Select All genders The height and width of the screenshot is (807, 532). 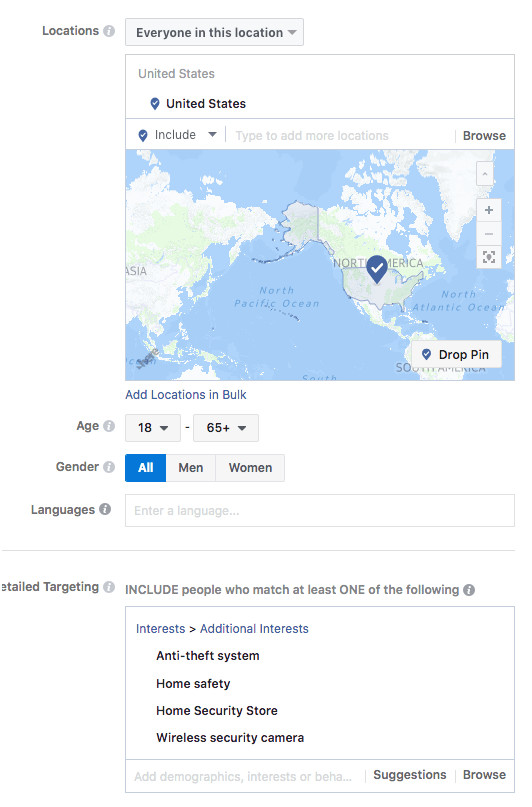[146, 468]
